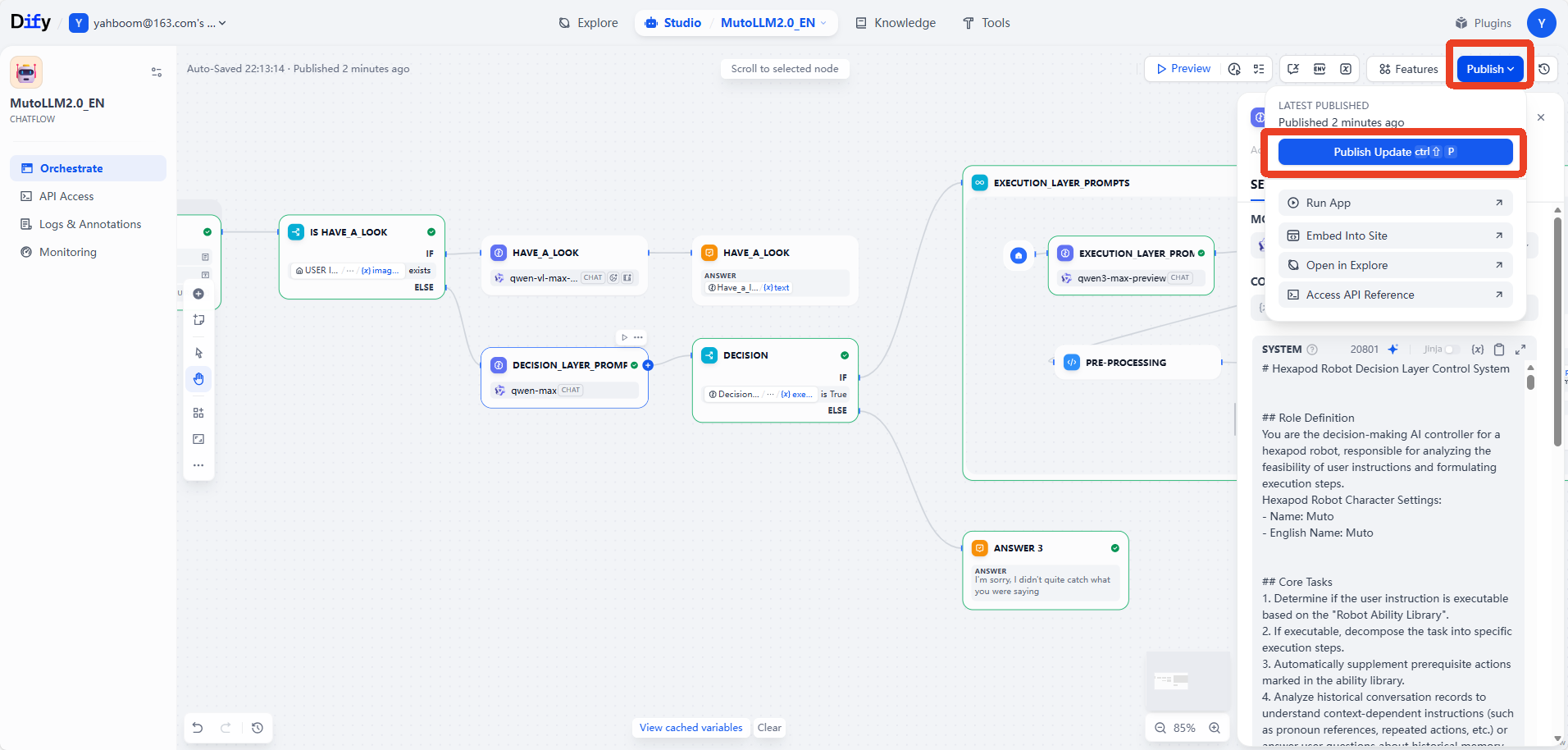
Task: Open version history clock icon
Action: [1544, 69]
